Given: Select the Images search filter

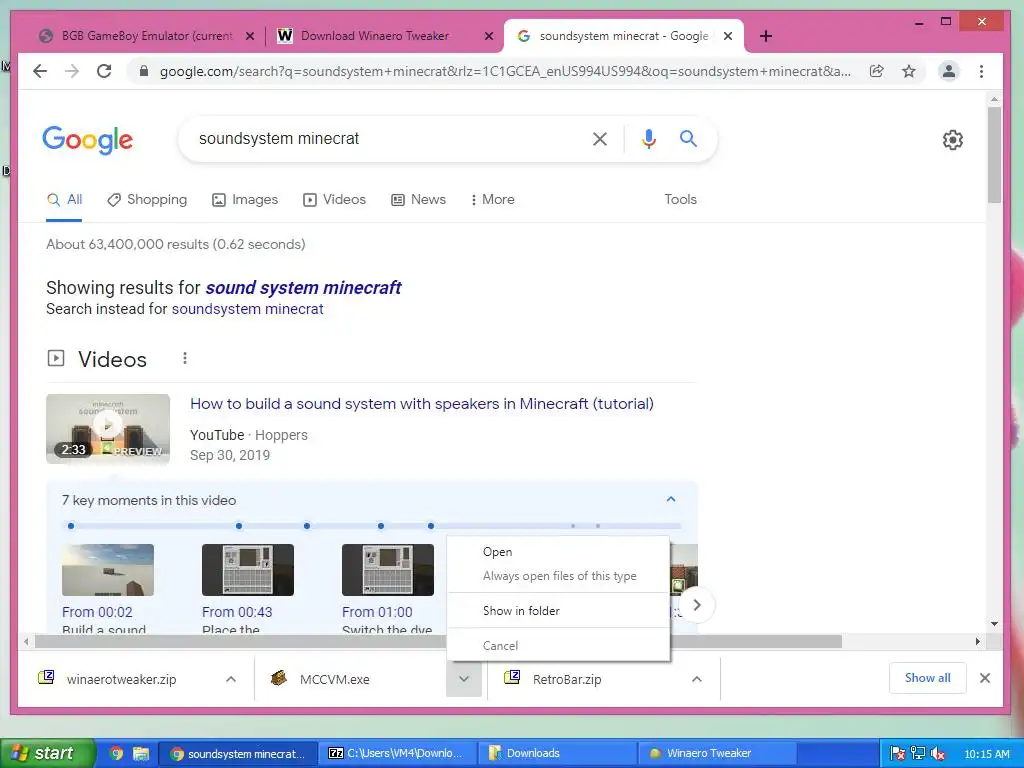Looking at the screenshot, I should 245,200.
